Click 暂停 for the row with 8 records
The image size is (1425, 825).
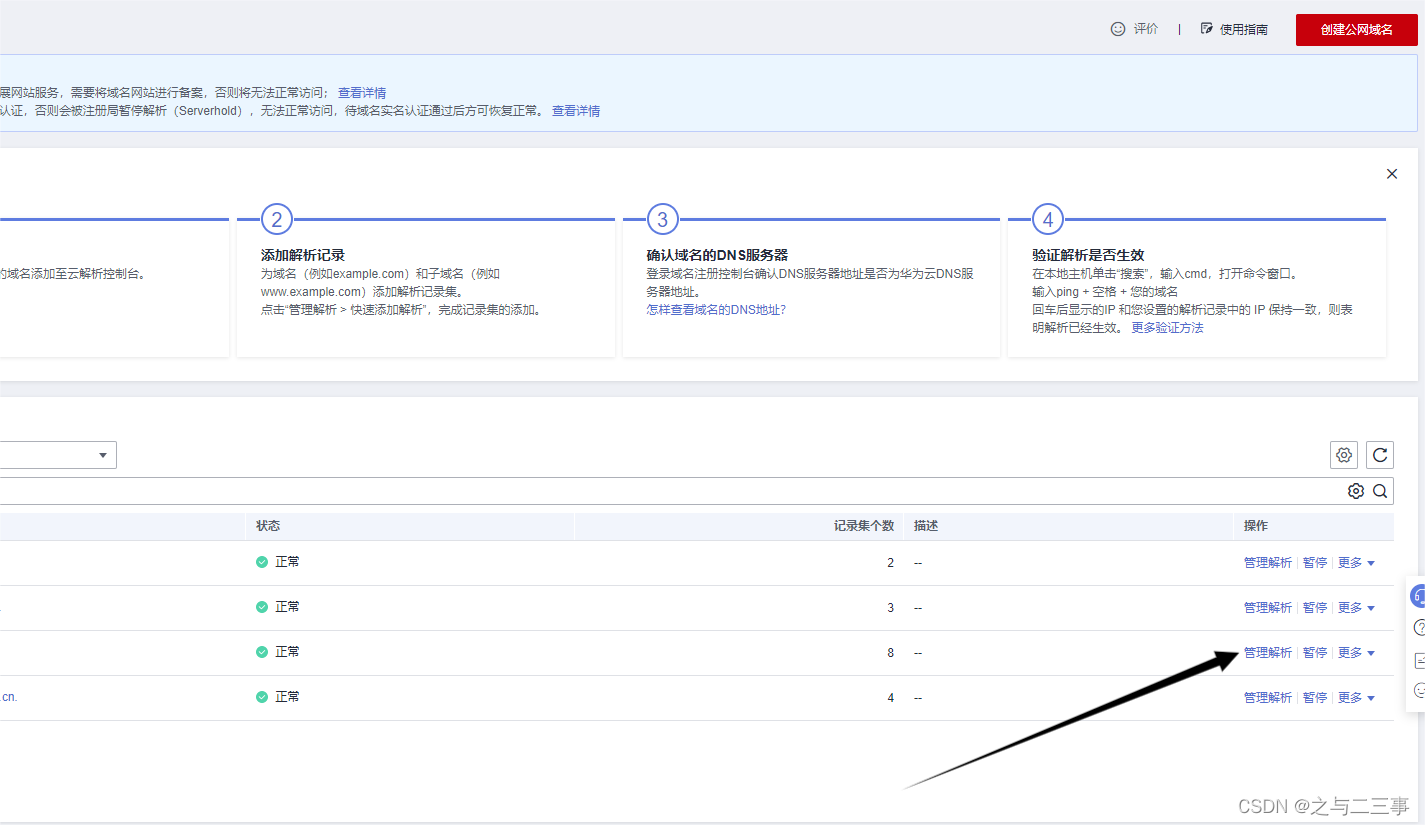(x=1315, y=653)
